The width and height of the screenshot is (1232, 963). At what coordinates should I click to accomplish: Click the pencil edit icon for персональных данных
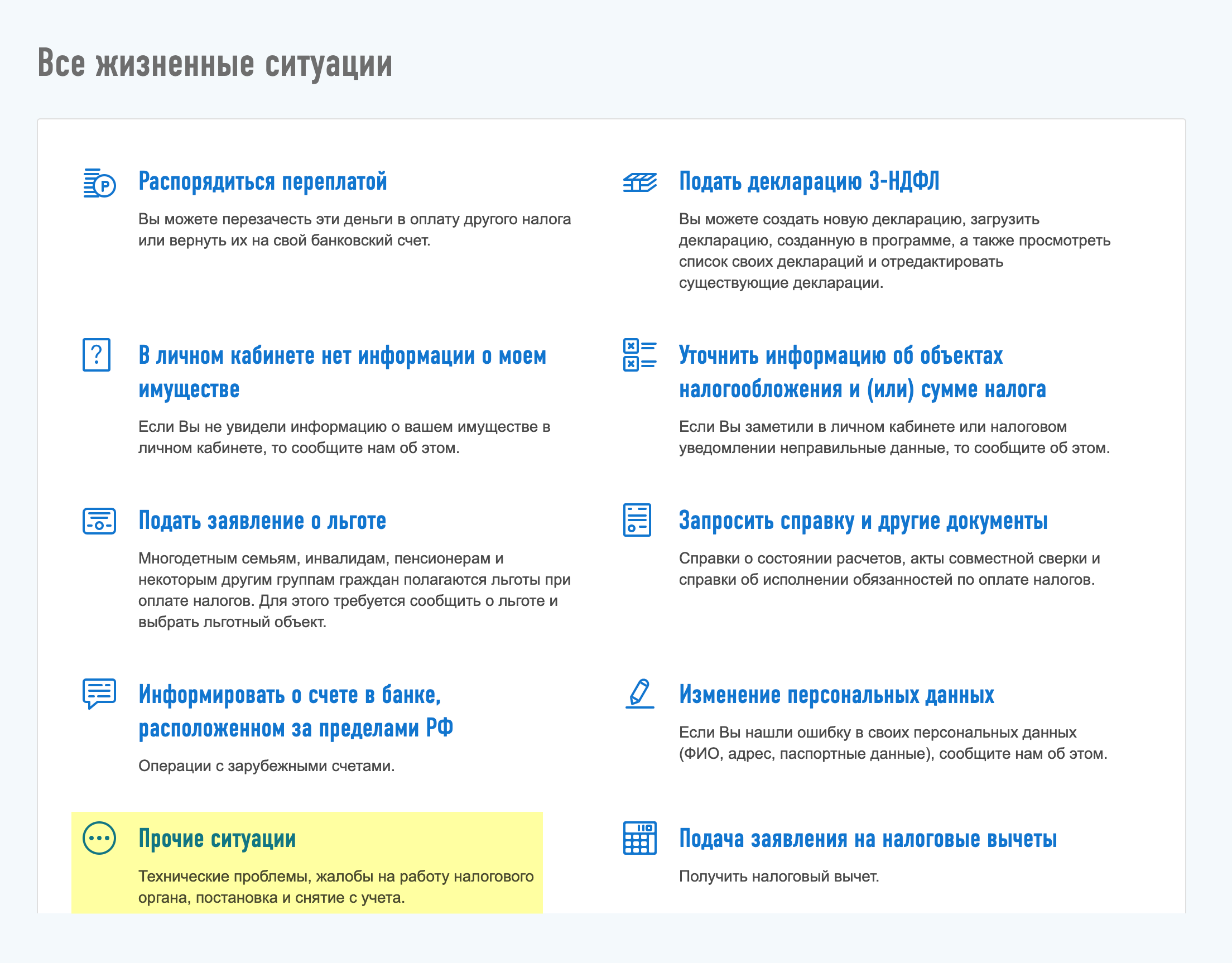(x=639, y=694)
